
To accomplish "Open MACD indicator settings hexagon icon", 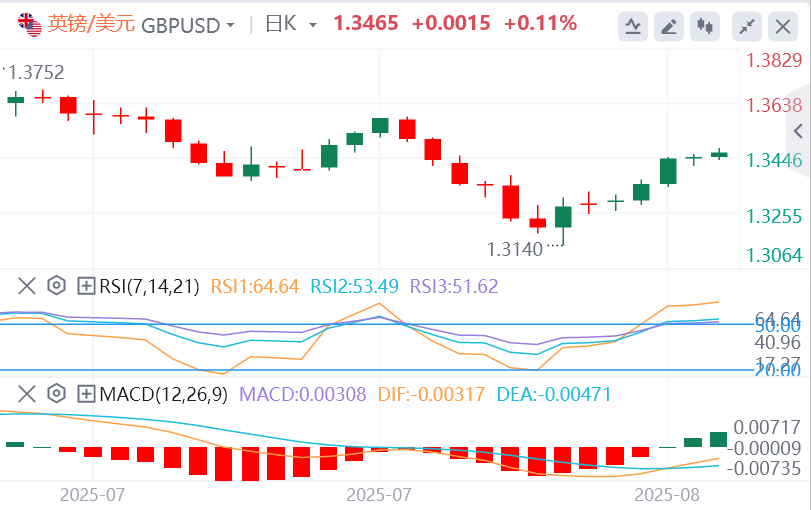I will (57, 394).
